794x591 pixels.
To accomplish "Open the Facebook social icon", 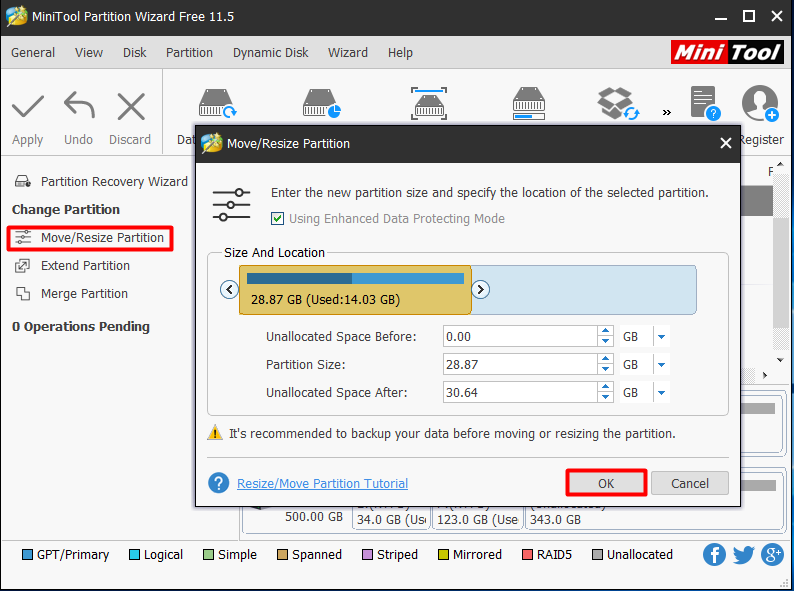I will click(714, 555).
